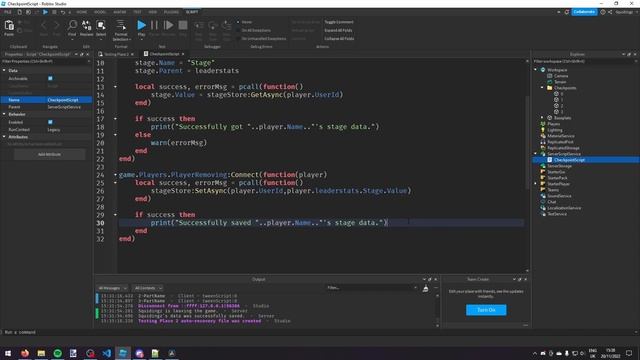640x360 pixels.
Task: Expand the StarterPlayer node
Action: (536, 184)
